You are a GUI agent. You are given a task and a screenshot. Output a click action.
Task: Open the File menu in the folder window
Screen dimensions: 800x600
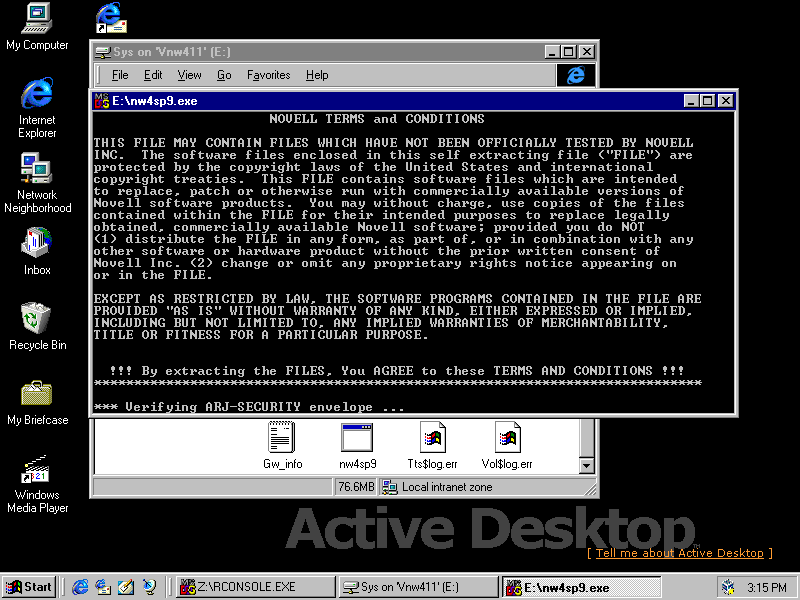click(120, 75)
